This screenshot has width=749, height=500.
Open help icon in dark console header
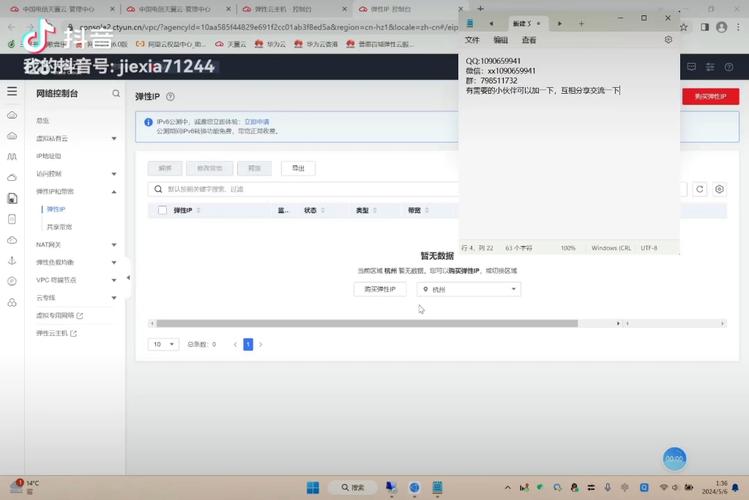(x=729, y=67)
